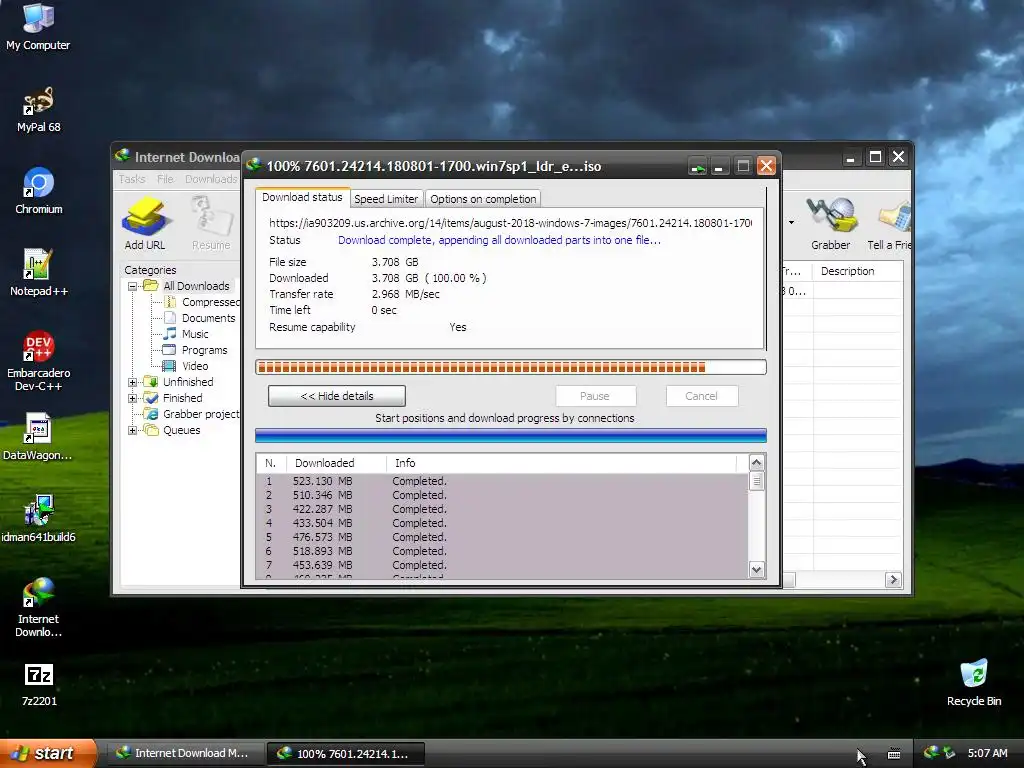Open the 7z2201 desktop icon

[39, 683]
